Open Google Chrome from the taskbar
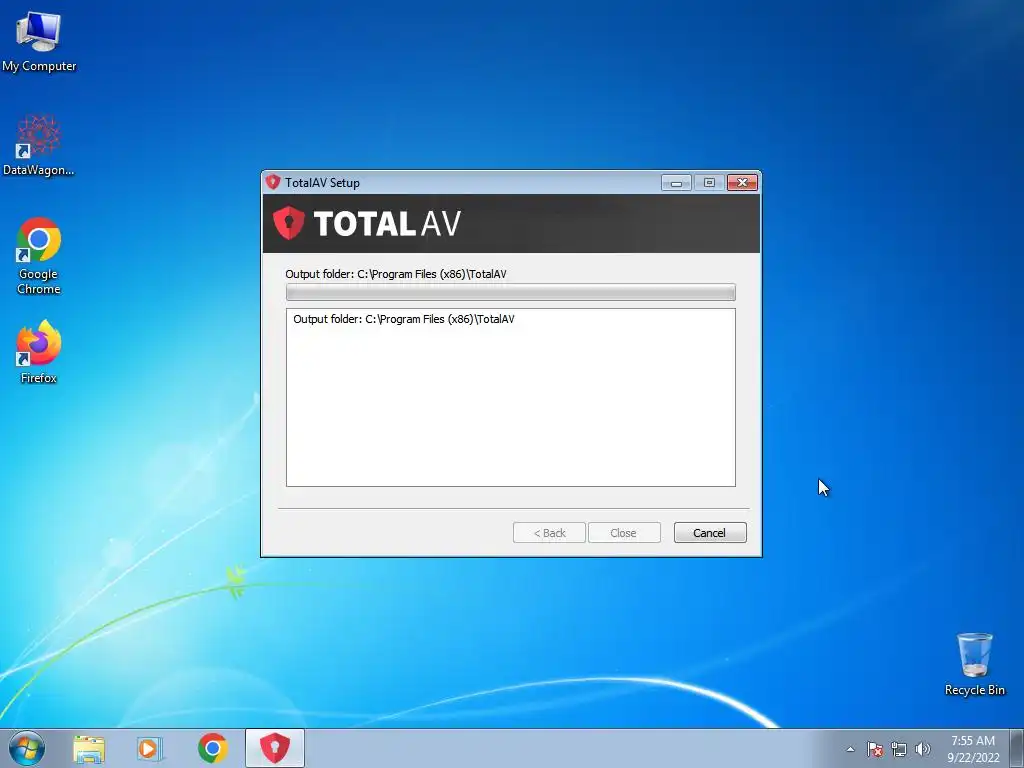Image resolution: width=1024 pixels, height=768 pixels. (212, 748)
